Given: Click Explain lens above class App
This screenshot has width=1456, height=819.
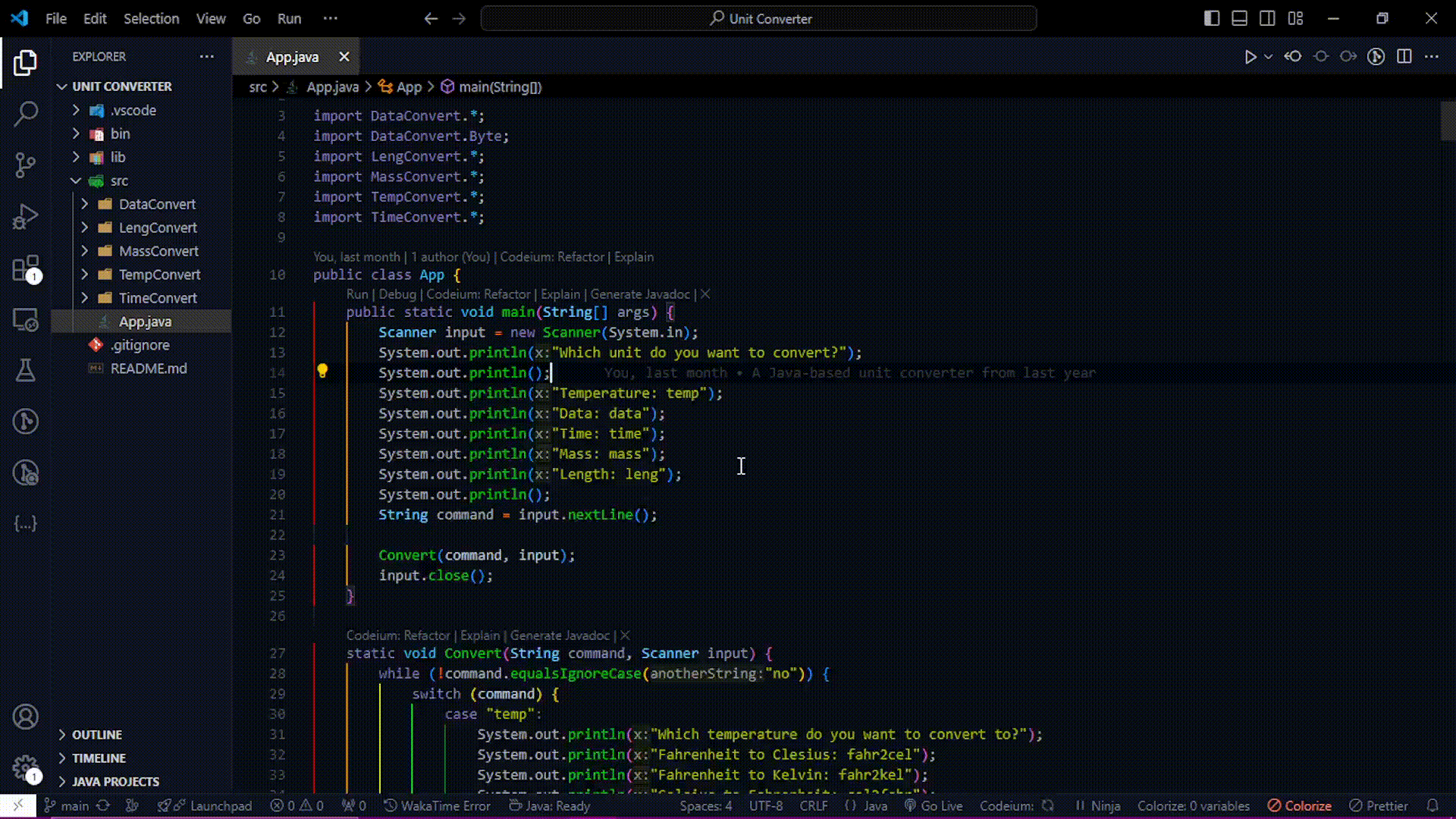Looking at the screenshot, I should pos(634,257).
